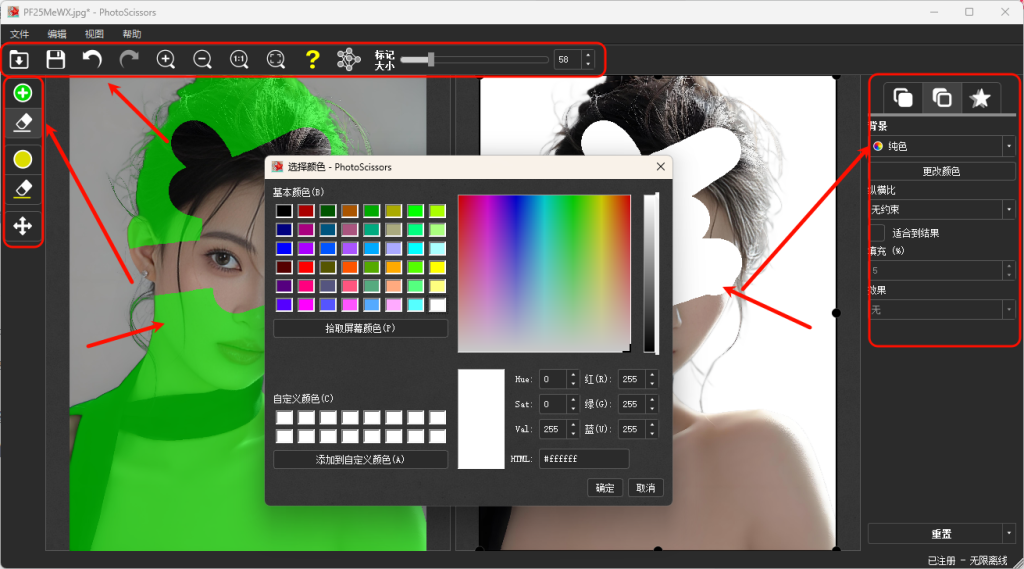1024x569 pixels.
Task: Click the yellow question mark help icon
Action: click(x=312, y=60)
